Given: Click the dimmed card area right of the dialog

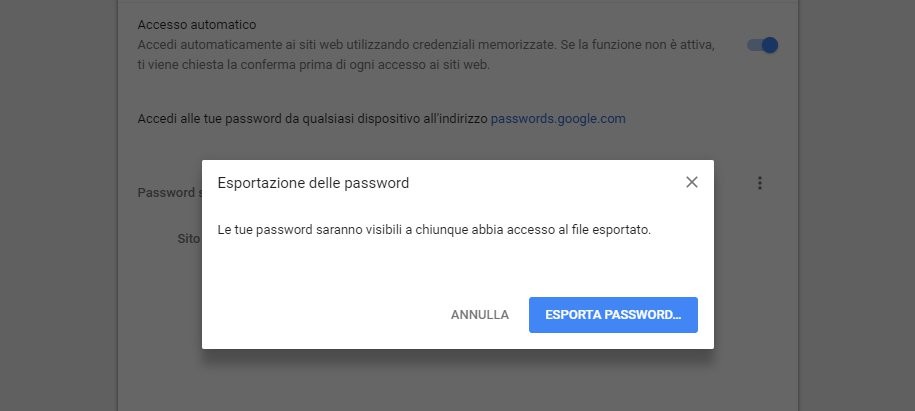Looking at the screenshot, I should [x=756, y=280].
